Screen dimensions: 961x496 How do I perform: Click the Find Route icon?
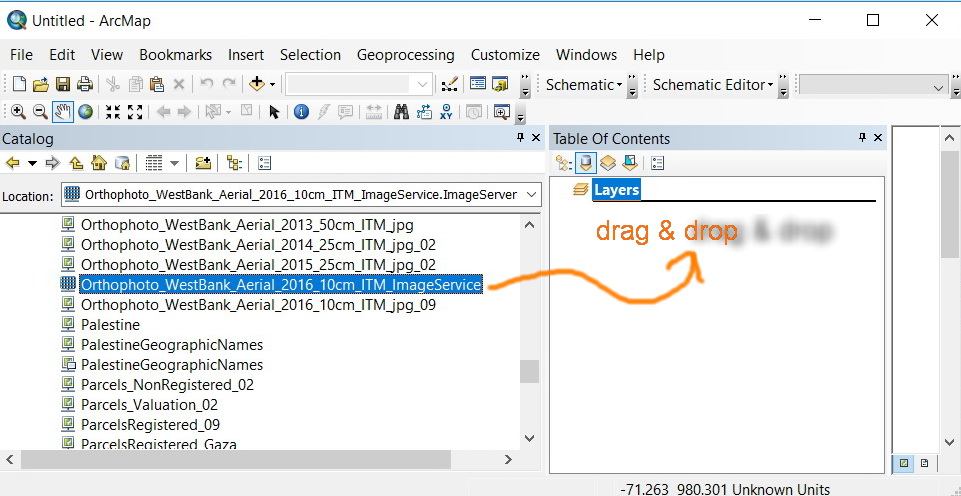[x=424, y=112]
